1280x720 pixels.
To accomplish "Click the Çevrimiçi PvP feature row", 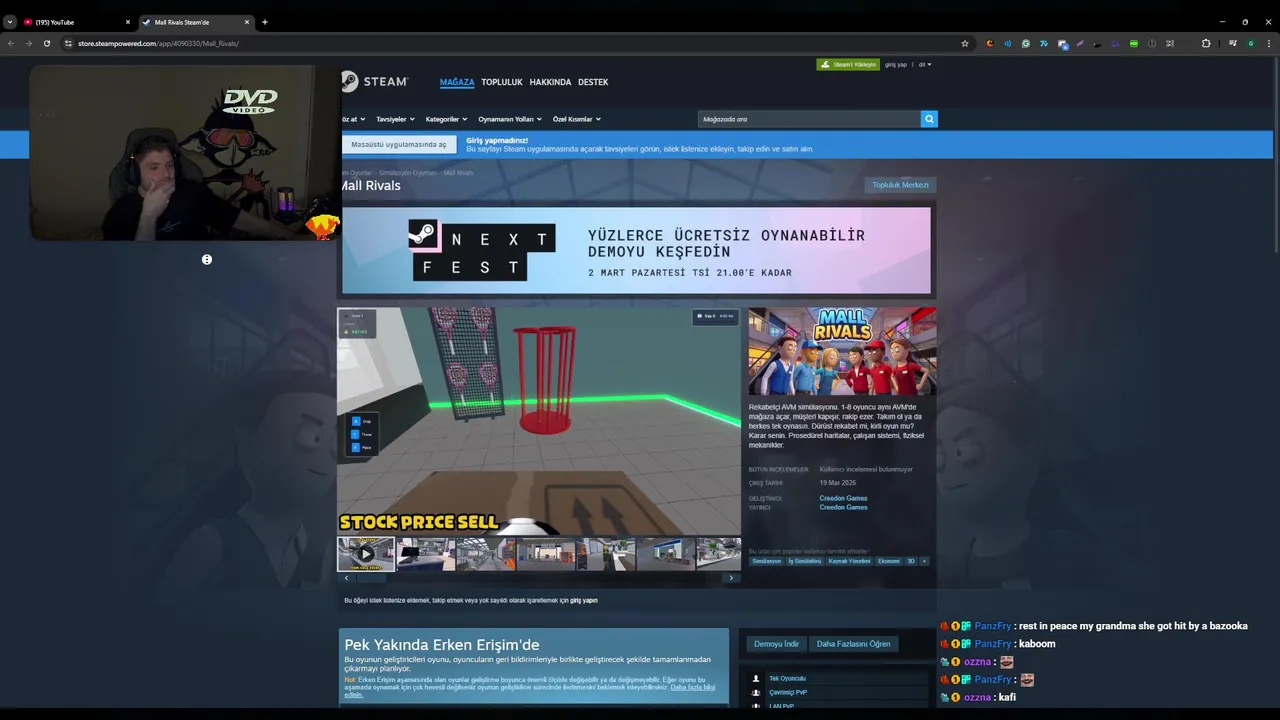I will [x=839, y=692].
